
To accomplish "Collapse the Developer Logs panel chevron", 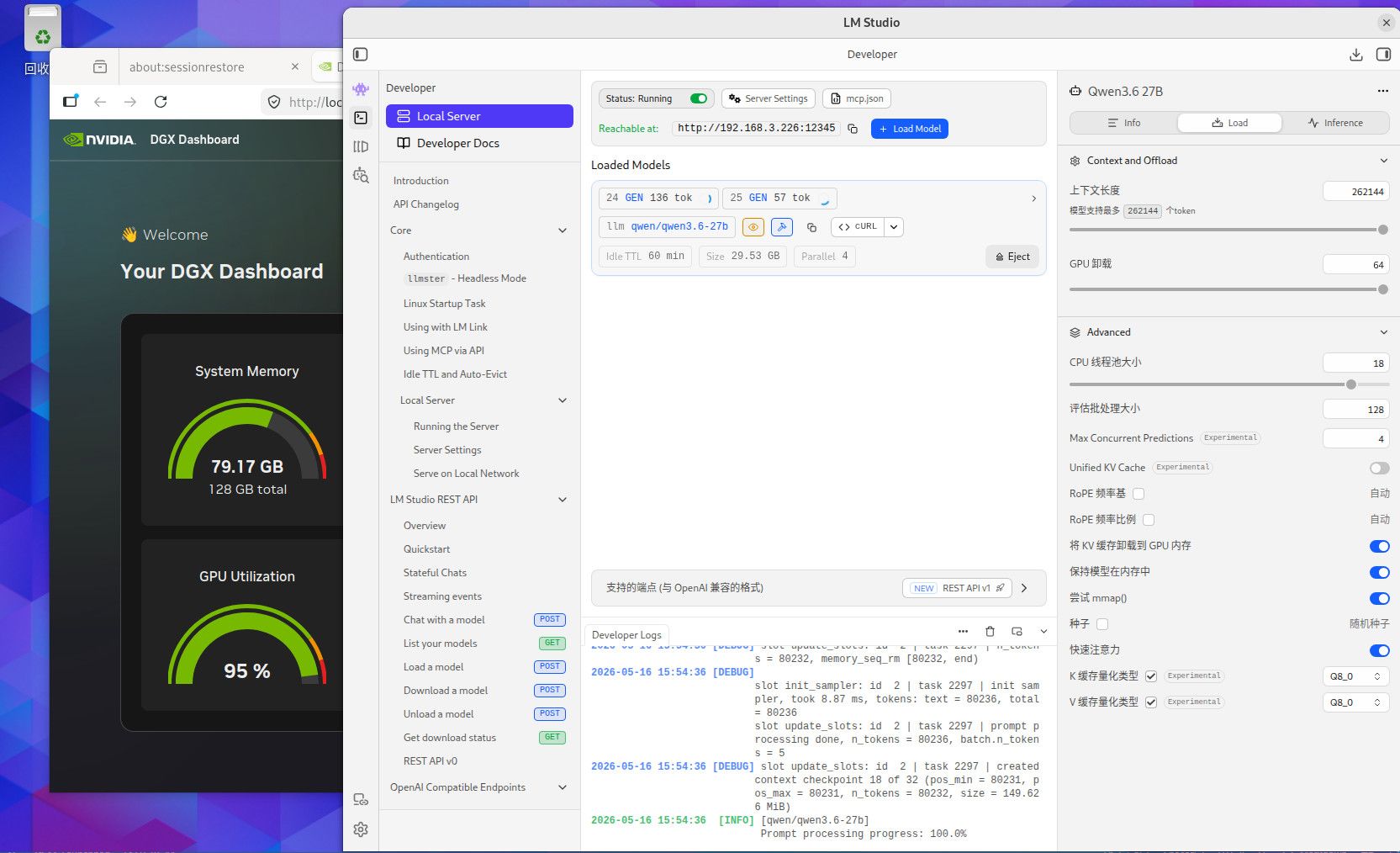I will click(1043, 631).
